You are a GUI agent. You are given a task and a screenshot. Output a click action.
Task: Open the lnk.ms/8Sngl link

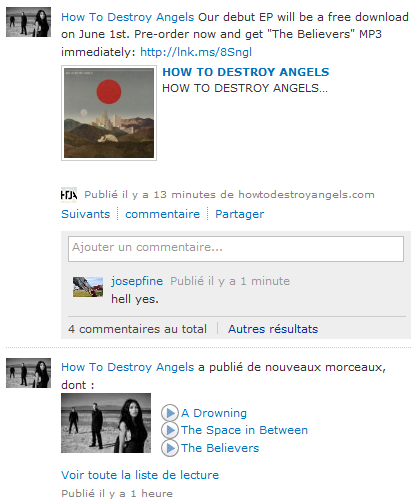pyautogui.click(x=196, y=52)
